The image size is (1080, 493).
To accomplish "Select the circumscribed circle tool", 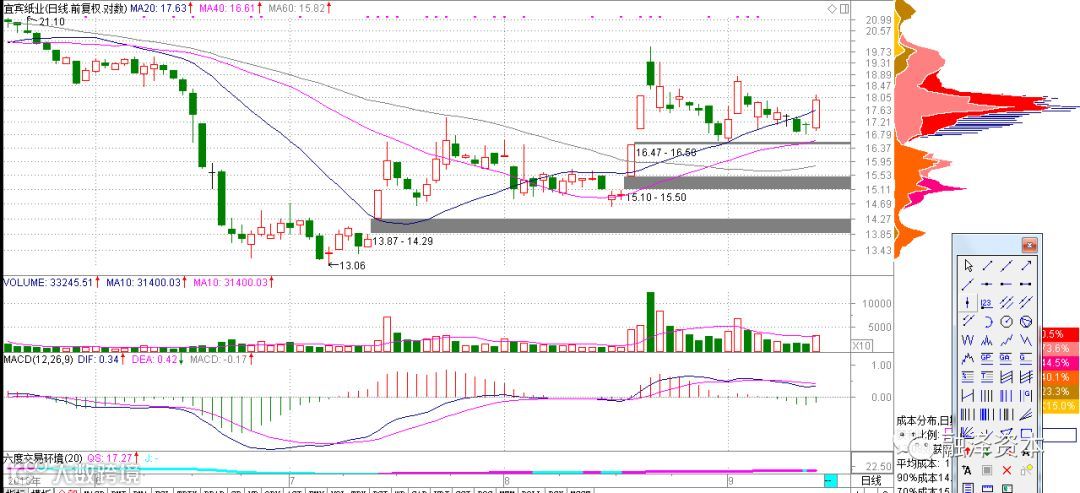I will (x=1026, y=322).
